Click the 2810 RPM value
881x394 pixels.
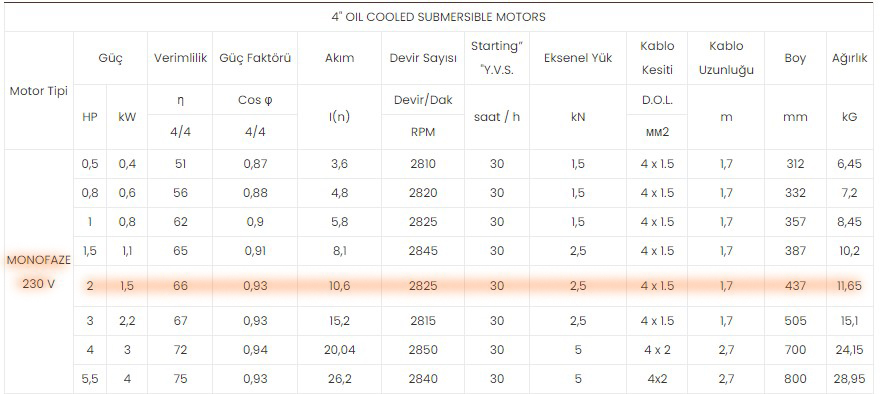pos(423,164)
